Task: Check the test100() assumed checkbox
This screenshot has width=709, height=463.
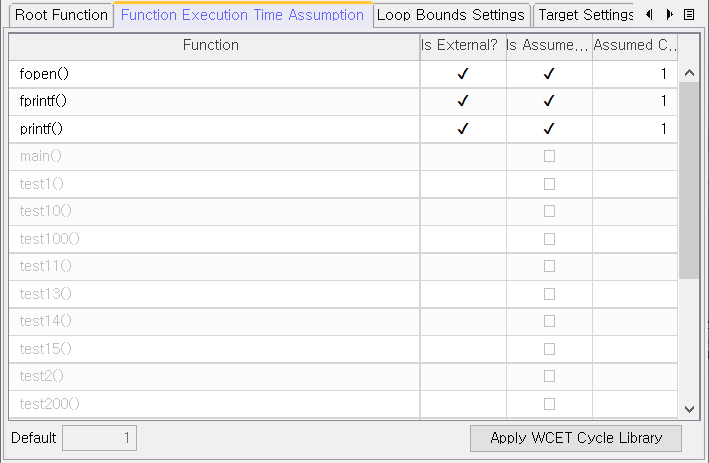Action: coord(549,239)
